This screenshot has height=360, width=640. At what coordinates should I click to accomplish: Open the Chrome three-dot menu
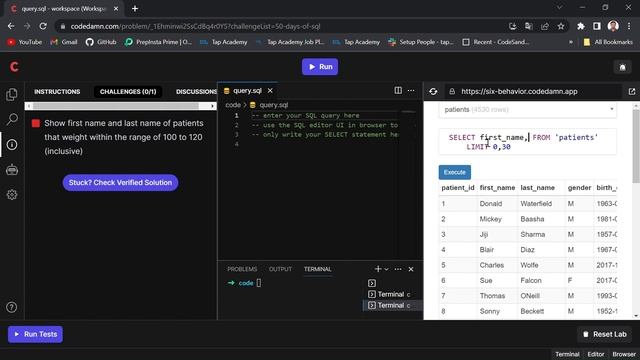click(629, 26)
